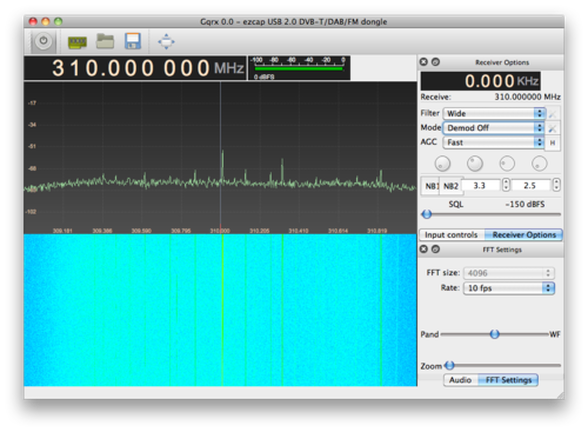Open the Rate dropdown showing 10 fps

508,288
